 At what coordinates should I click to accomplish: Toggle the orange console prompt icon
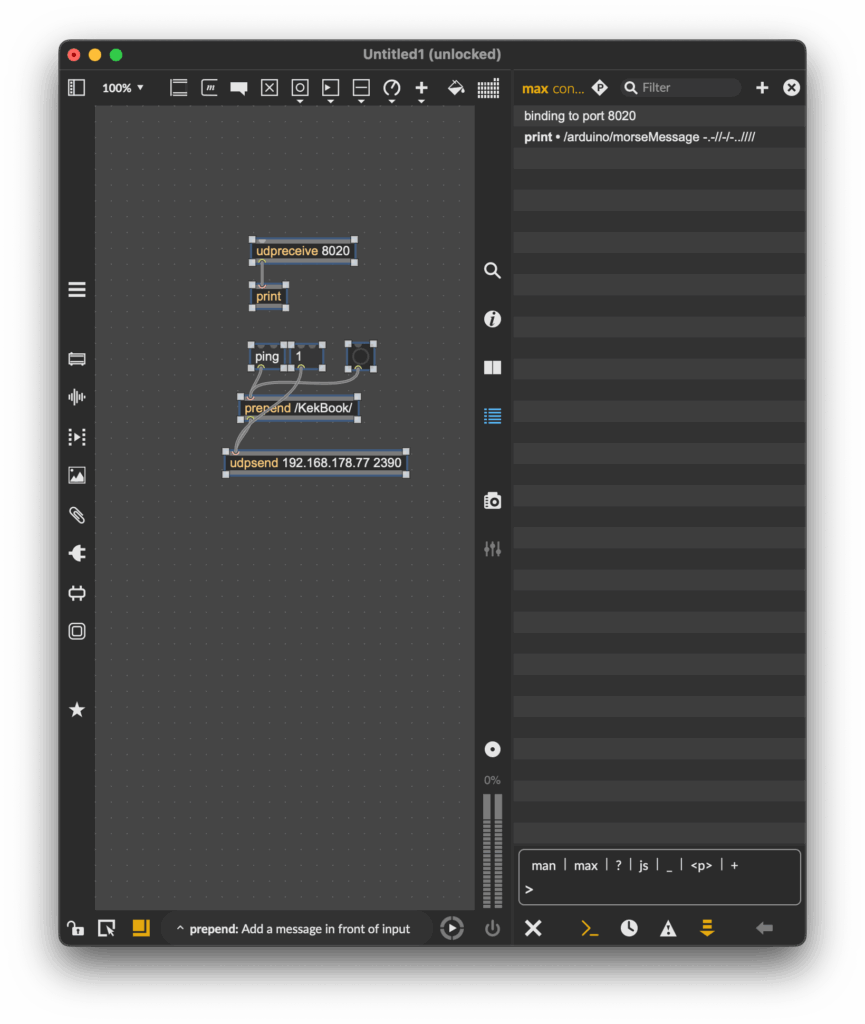(590, 928)
